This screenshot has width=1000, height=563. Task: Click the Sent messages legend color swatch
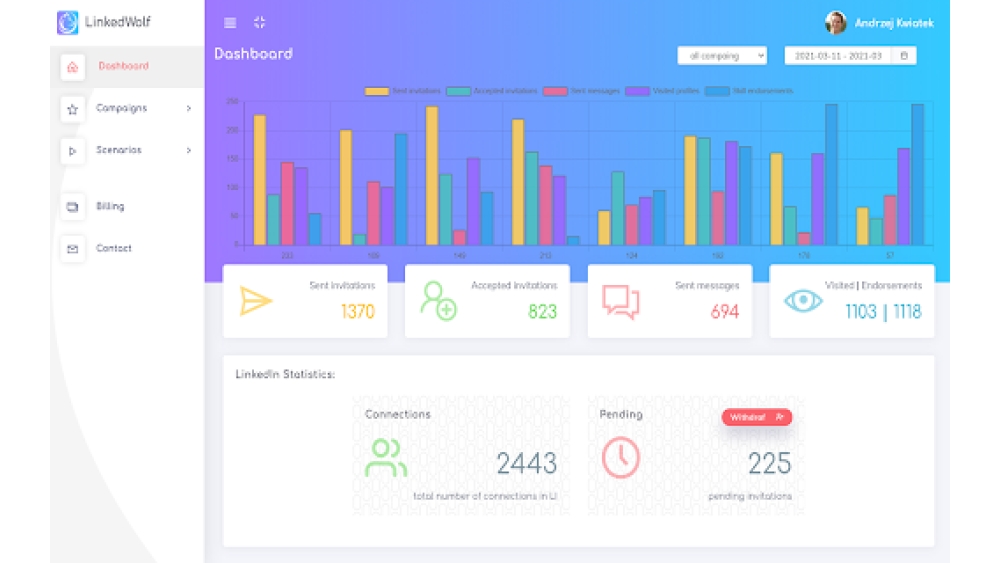point(555,91)
